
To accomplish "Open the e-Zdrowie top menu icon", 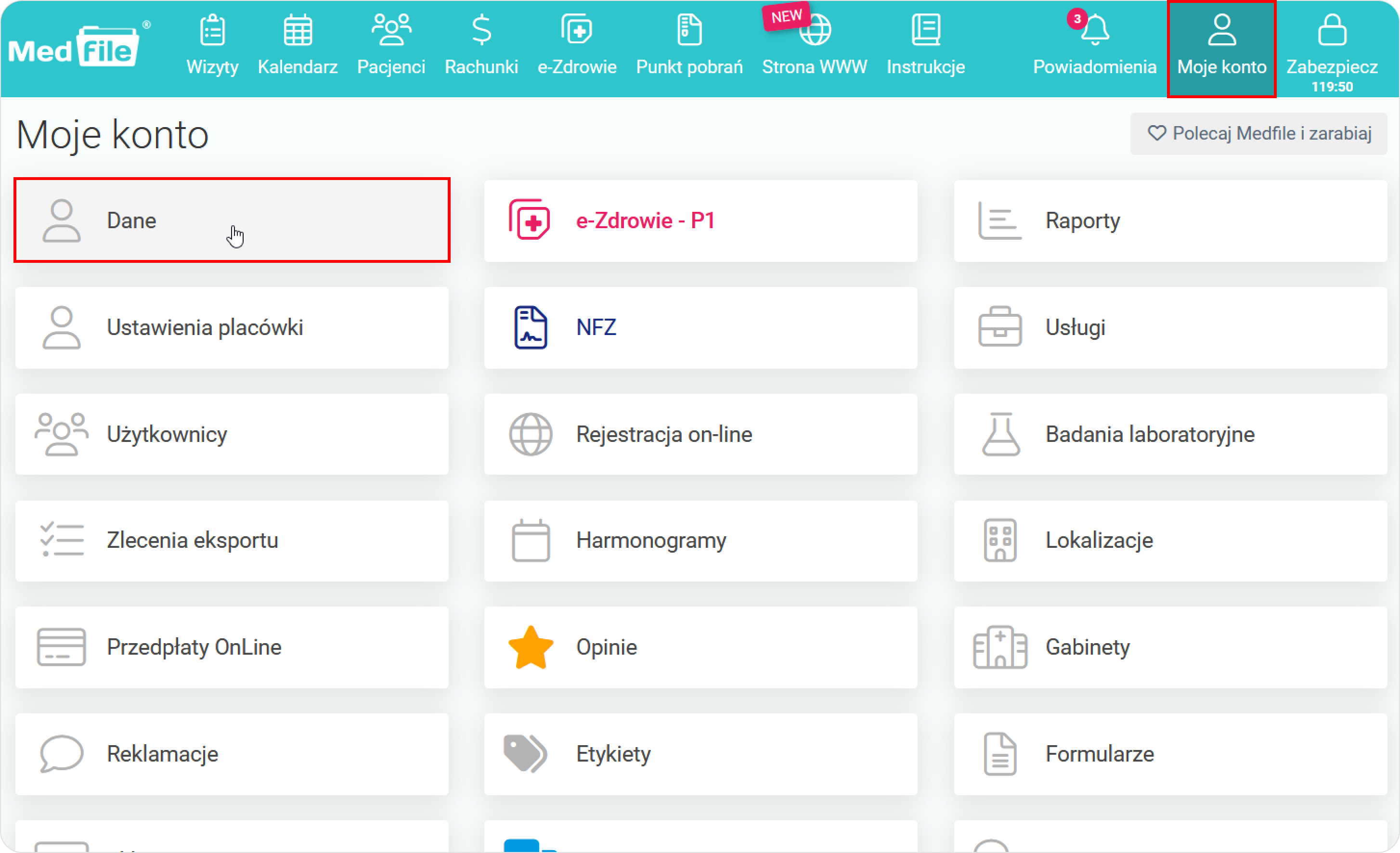I will coord(577,29).
